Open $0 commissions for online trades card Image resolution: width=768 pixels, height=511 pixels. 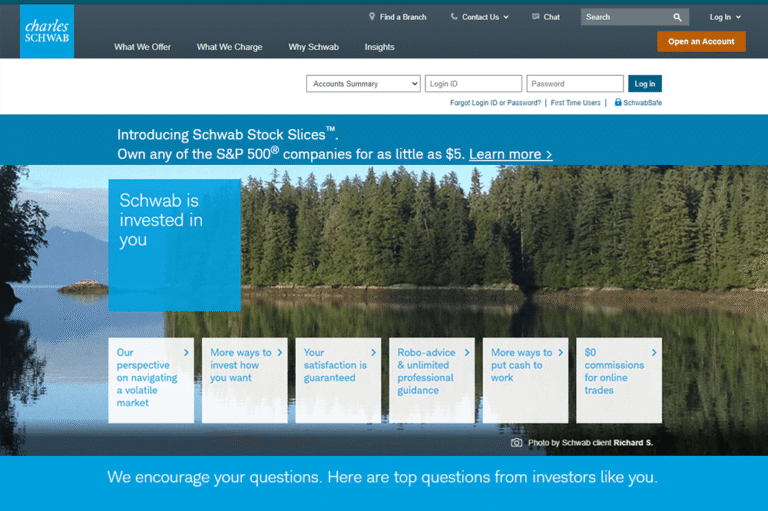click(x=619, y=380)
